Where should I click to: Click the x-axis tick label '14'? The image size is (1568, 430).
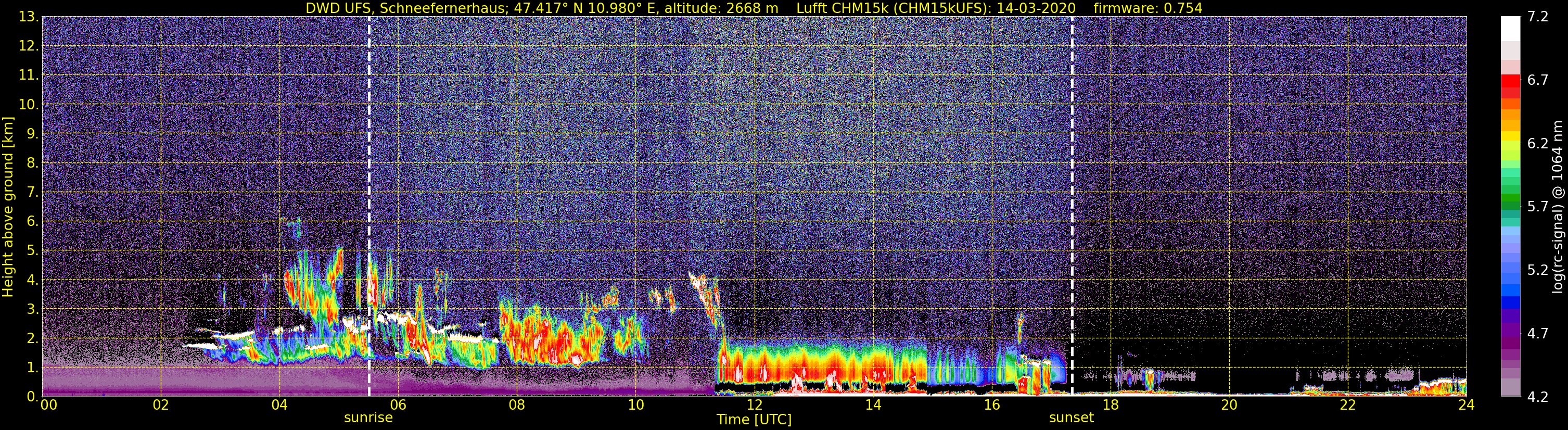coord(873,406)
